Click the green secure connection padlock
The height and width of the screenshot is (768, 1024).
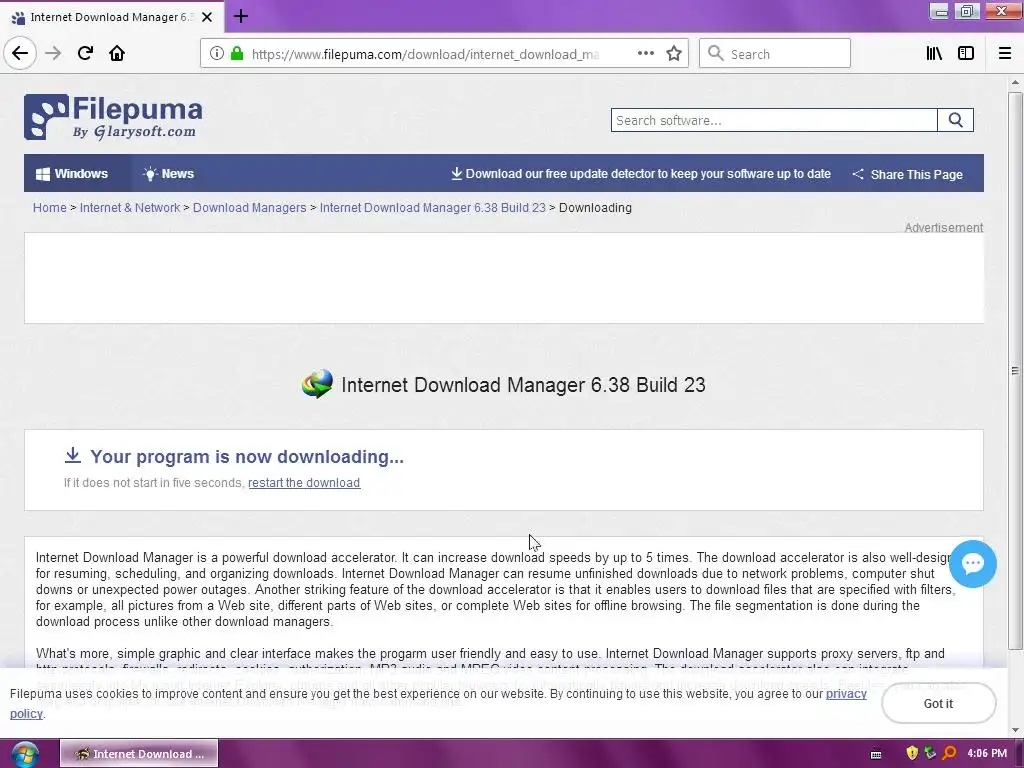(x=237, y=54)
